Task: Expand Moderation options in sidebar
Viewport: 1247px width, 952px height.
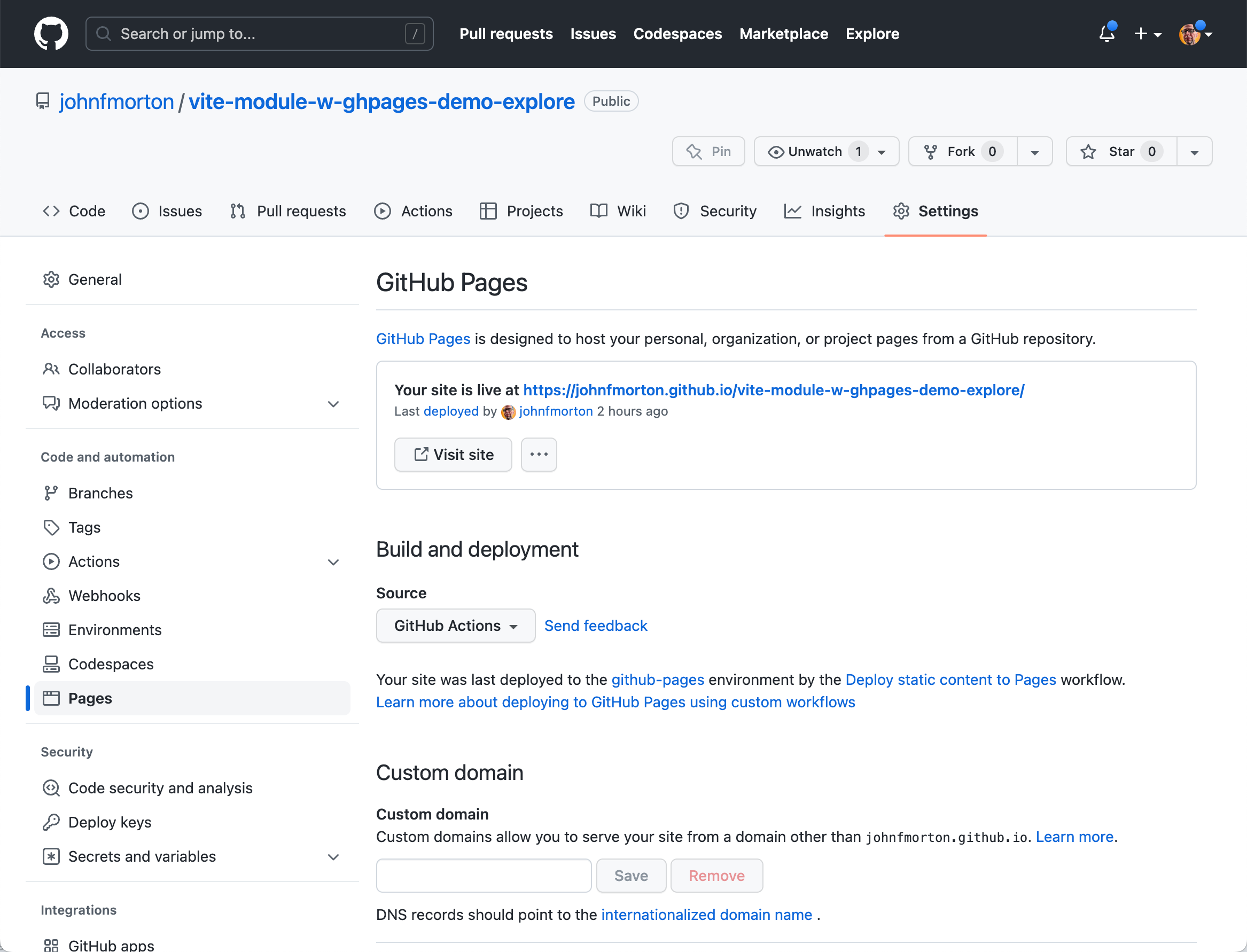Action: [333, 403]
